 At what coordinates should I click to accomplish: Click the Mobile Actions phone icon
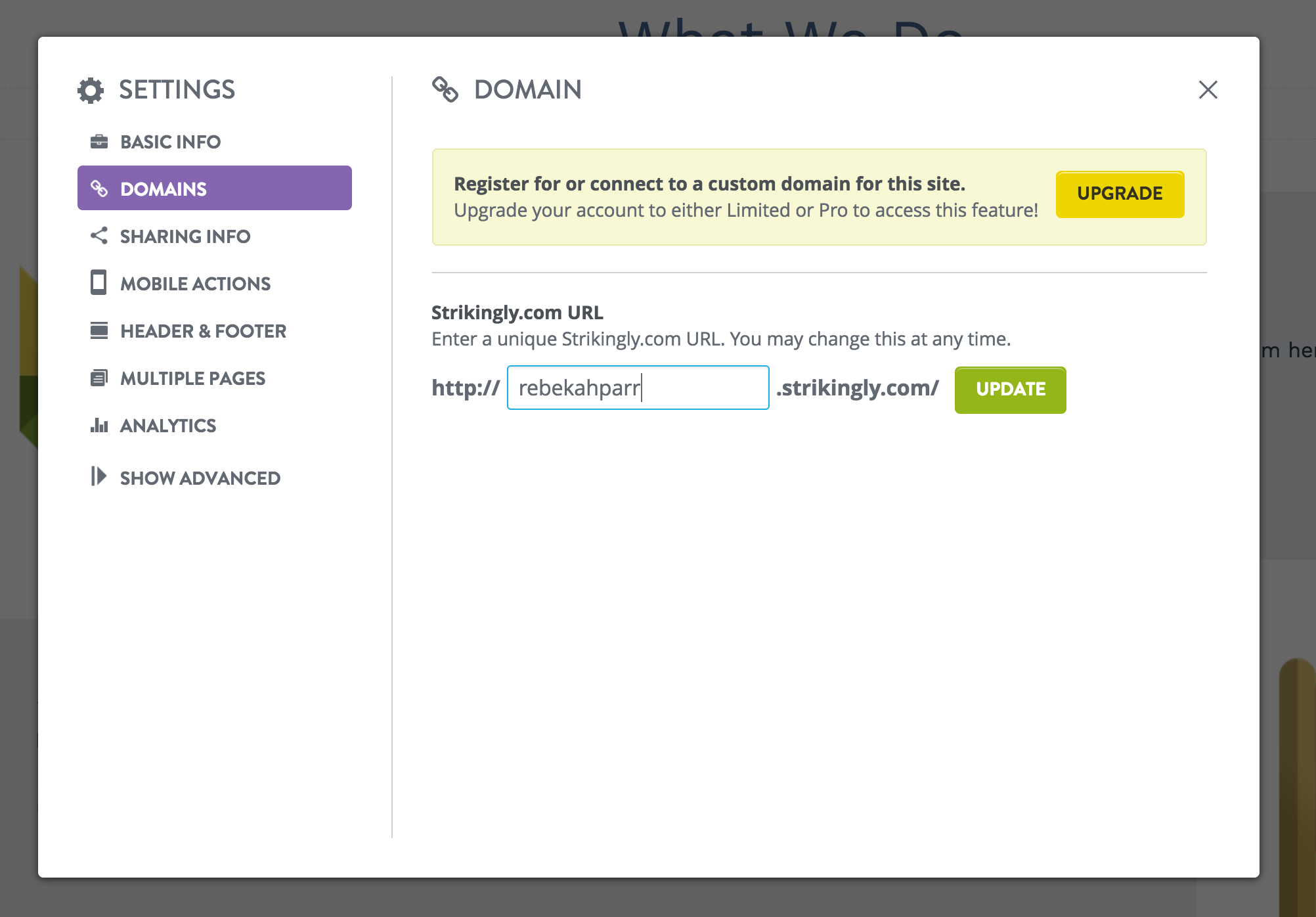[99, 282]
